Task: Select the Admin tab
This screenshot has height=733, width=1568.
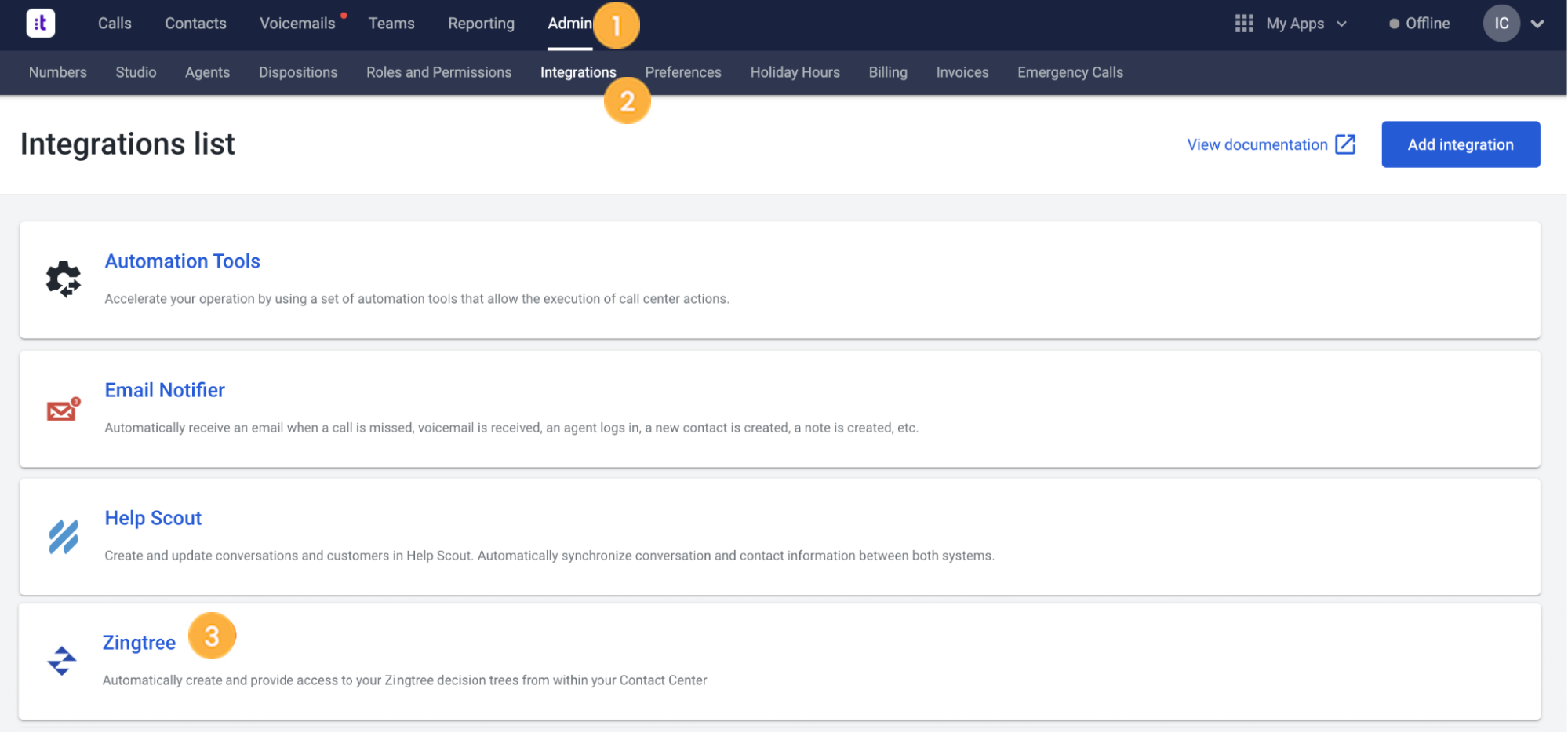Action: click(x=569, y=24)
